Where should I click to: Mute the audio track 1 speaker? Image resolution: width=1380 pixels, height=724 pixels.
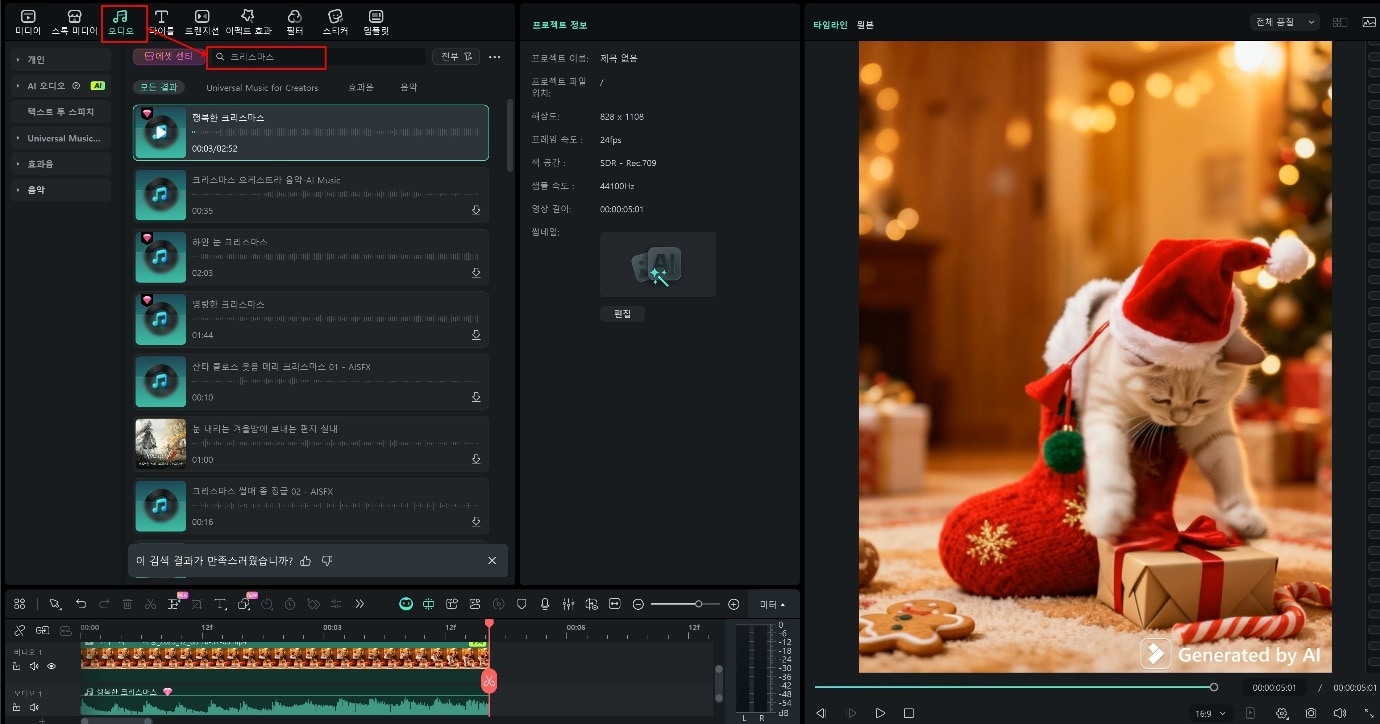[34, 707]
